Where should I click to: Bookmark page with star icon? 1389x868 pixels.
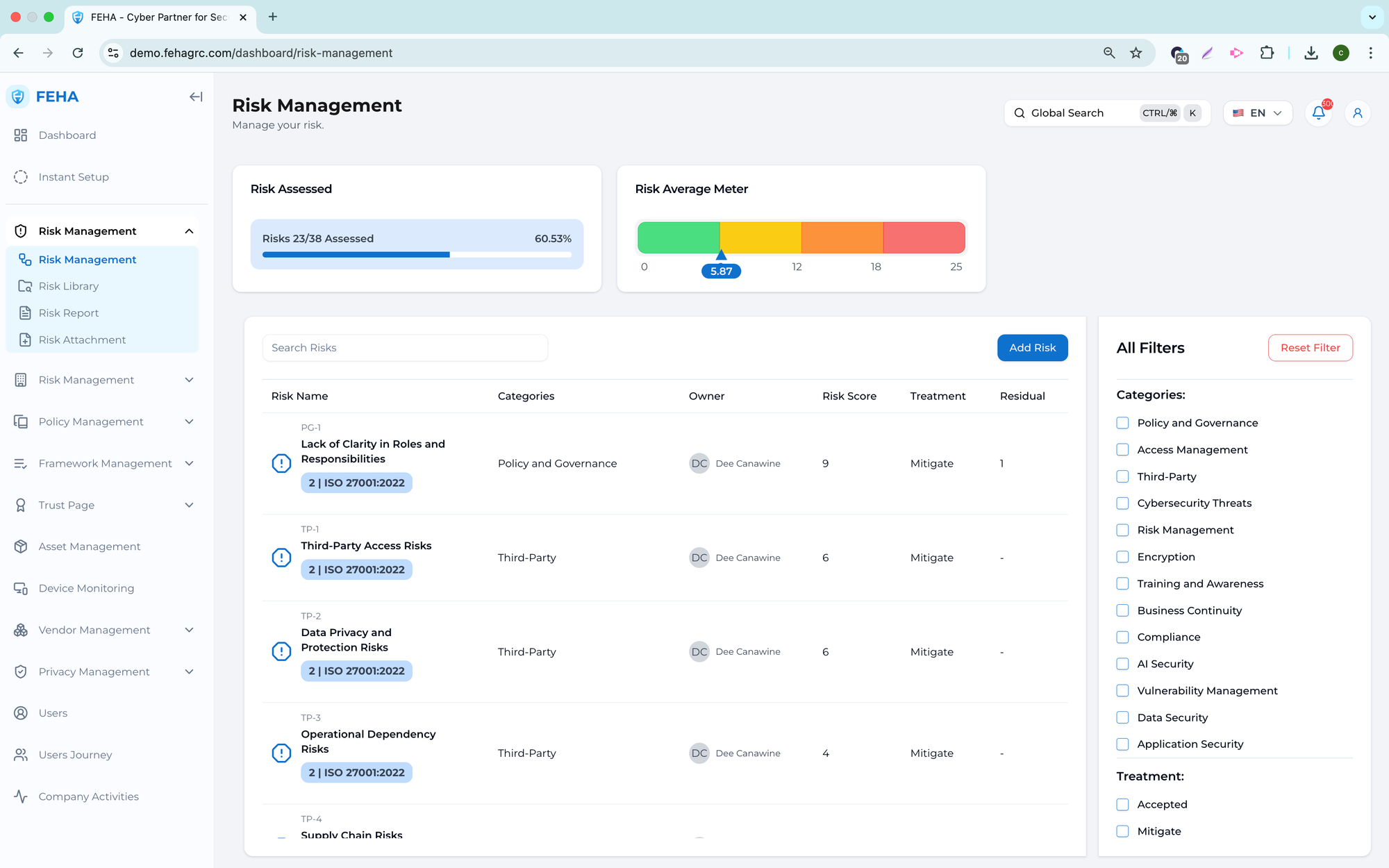coord(1136,53)
